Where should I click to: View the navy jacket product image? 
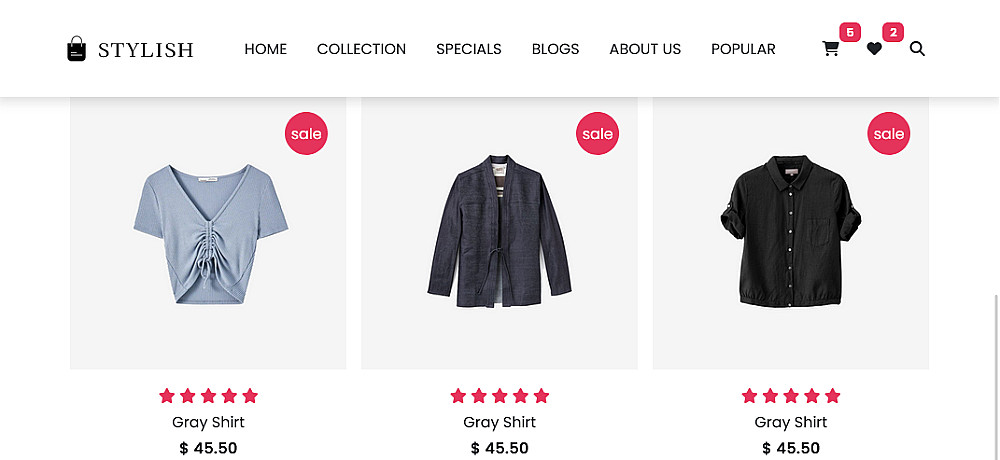pyautogui.click(x=499, y=232)
